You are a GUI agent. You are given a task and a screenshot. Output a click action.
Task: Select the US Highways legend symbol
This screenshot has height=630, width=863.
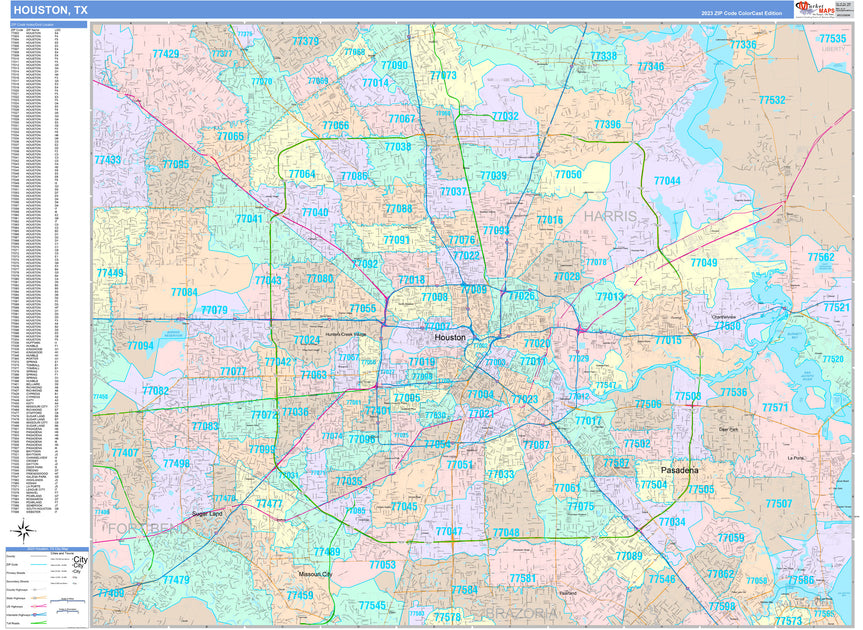tap(35, 606)
